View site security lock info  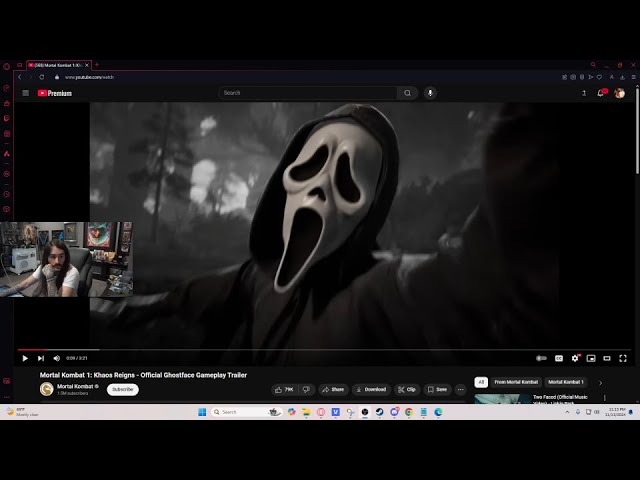pos(57,77)
